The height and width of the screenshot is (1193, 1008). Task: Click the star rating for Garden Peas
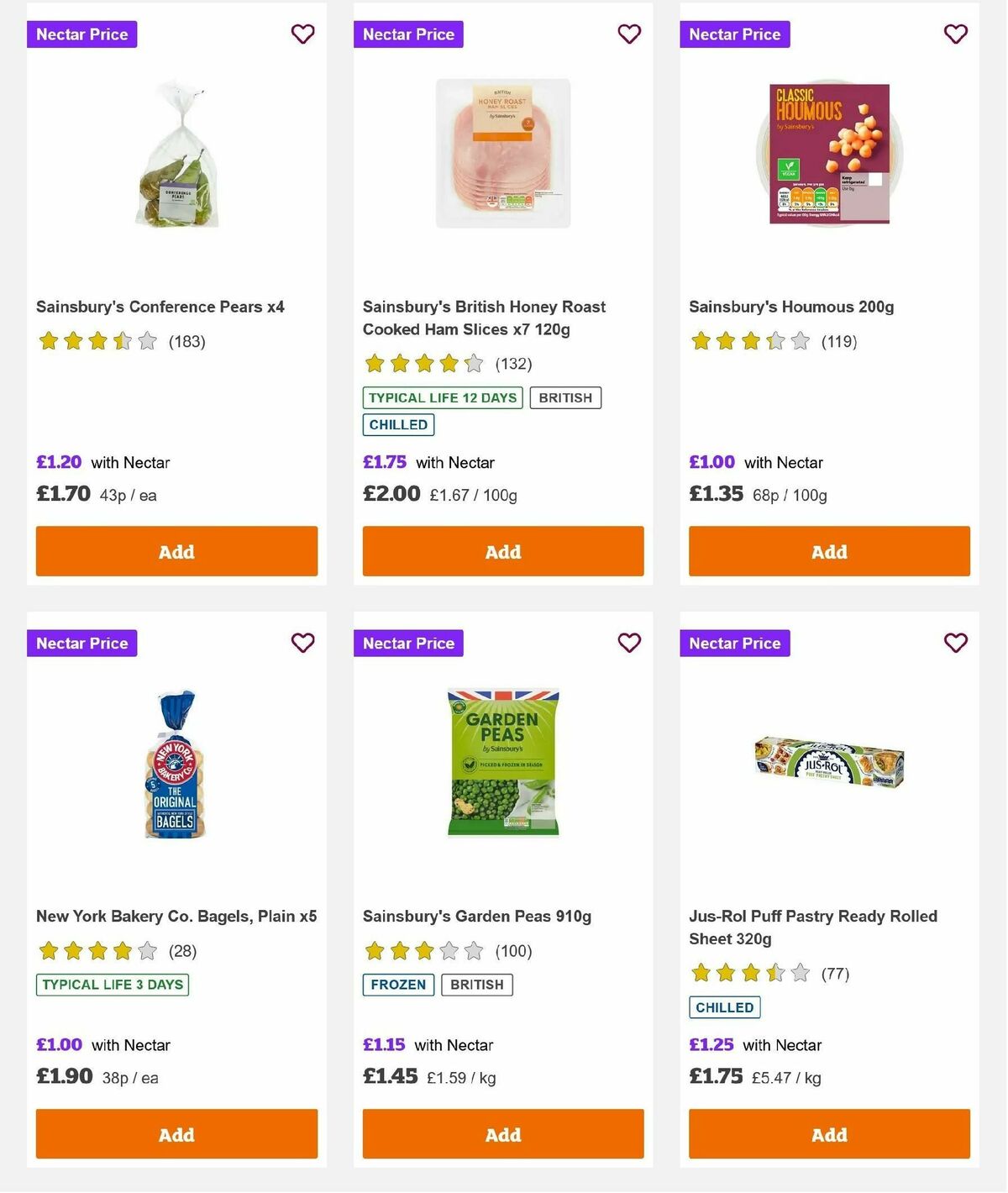[423, 951]
